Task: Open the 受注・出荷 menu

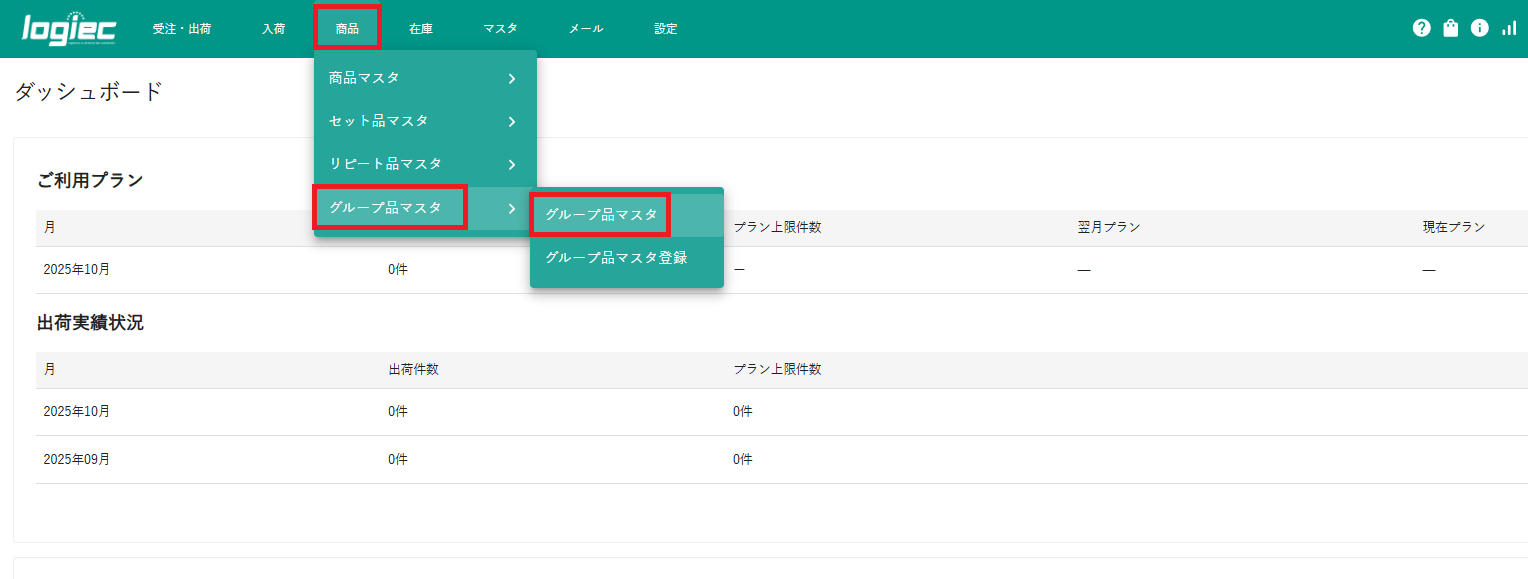Action: (181, 29)
